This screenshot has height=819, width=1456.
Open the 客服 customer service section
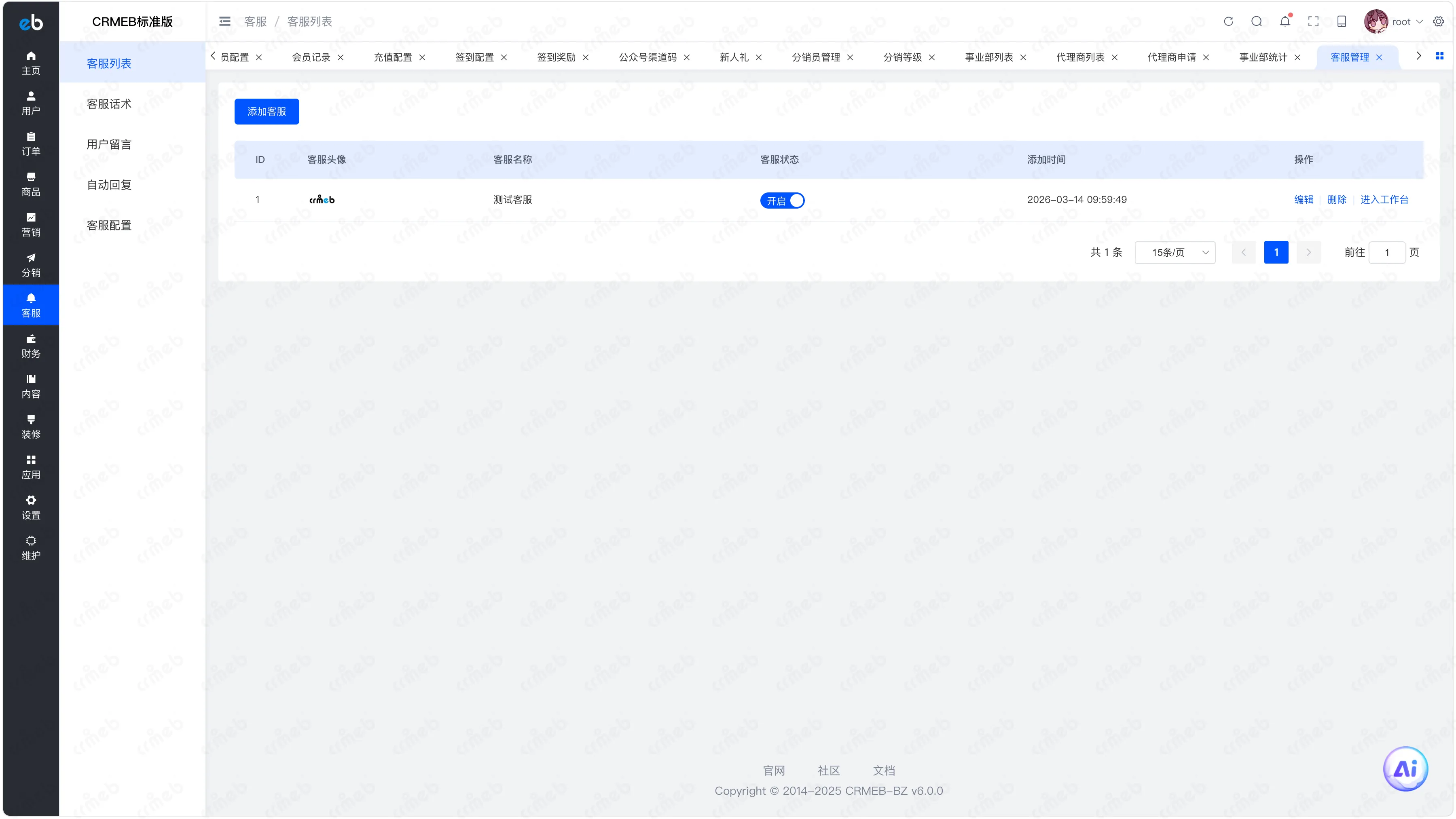pos(31,305)
